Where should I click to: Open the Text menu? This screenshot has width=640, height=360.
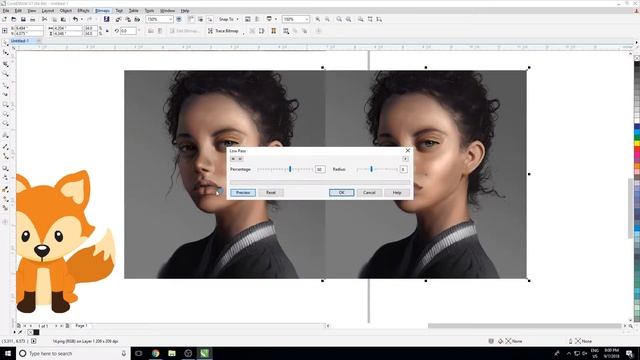pyautogui.click(x=119, y=11)
